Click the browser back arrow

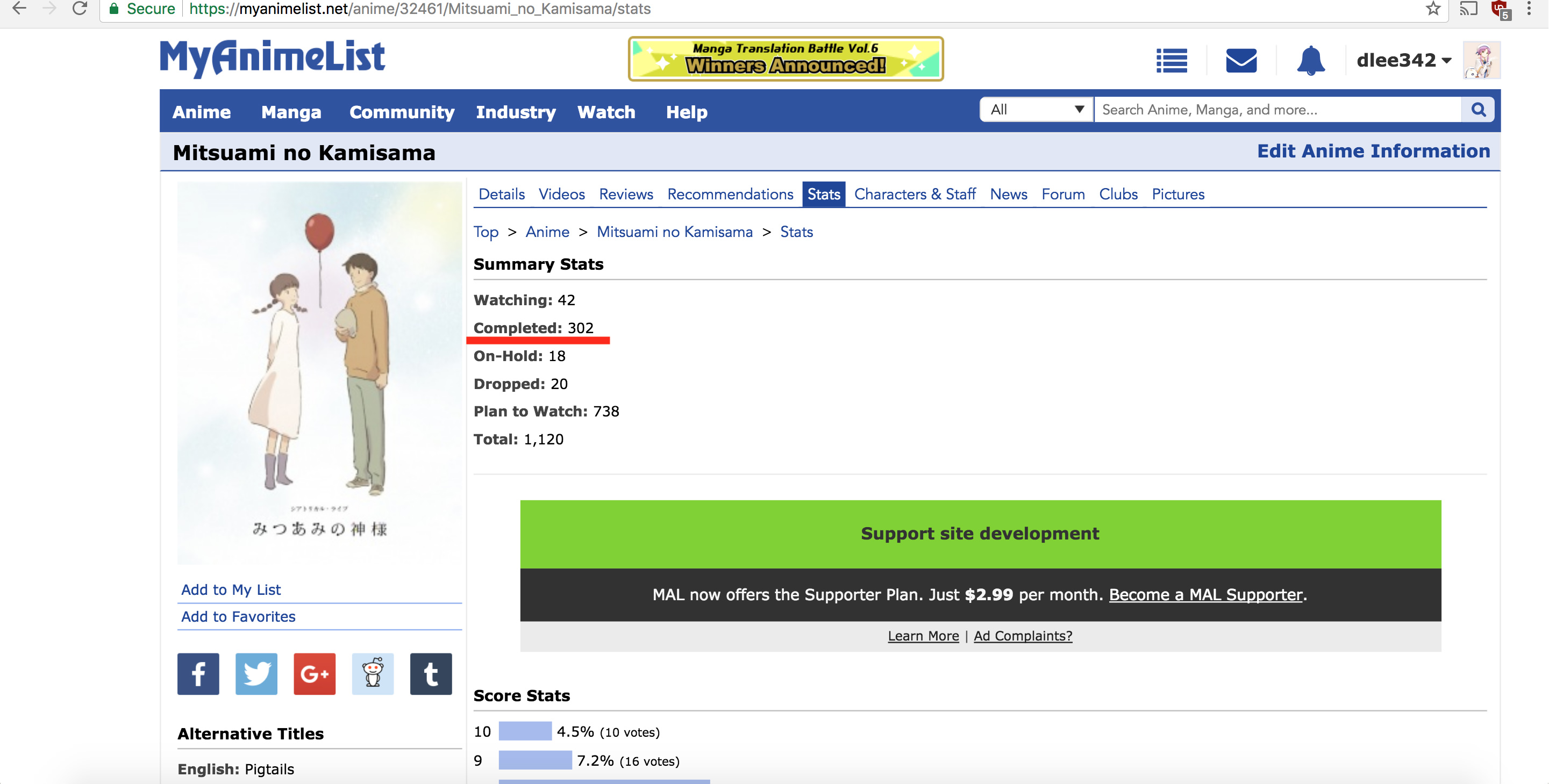pyautogui.click(x=19, y=9)
